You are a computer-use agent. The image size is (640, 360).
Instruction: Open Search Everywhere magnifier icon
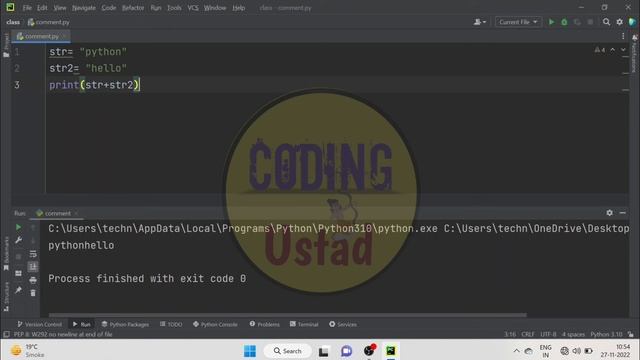point(607,22)
